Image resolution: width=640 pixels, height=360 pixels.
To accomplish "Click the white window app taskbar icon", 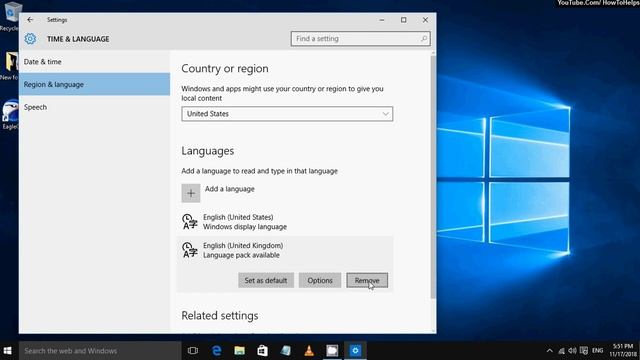I will tap(332, 351).
